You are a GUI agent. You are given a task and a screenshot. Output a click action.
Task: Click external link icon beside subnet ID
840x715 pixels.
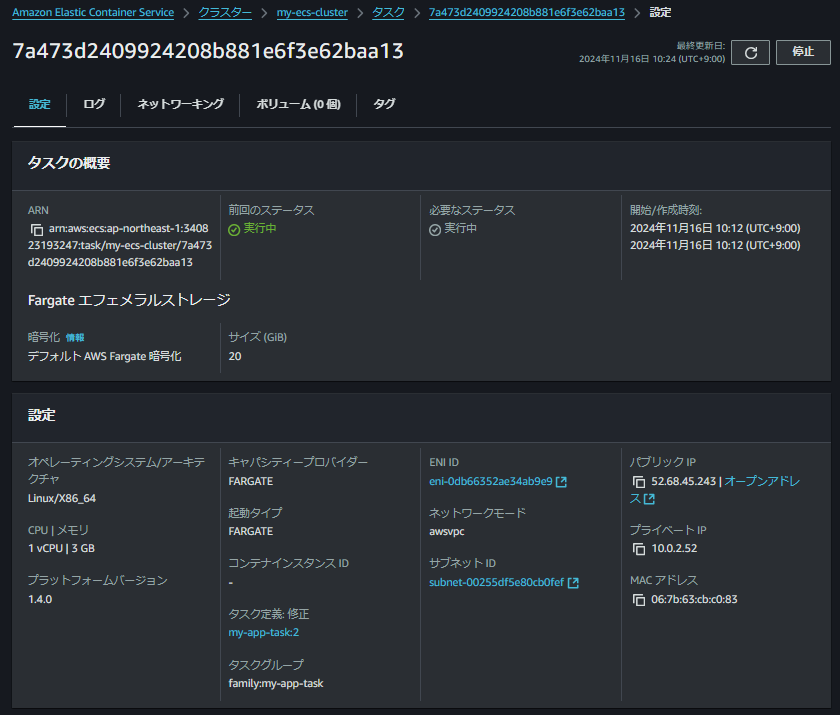click(573, 583)
